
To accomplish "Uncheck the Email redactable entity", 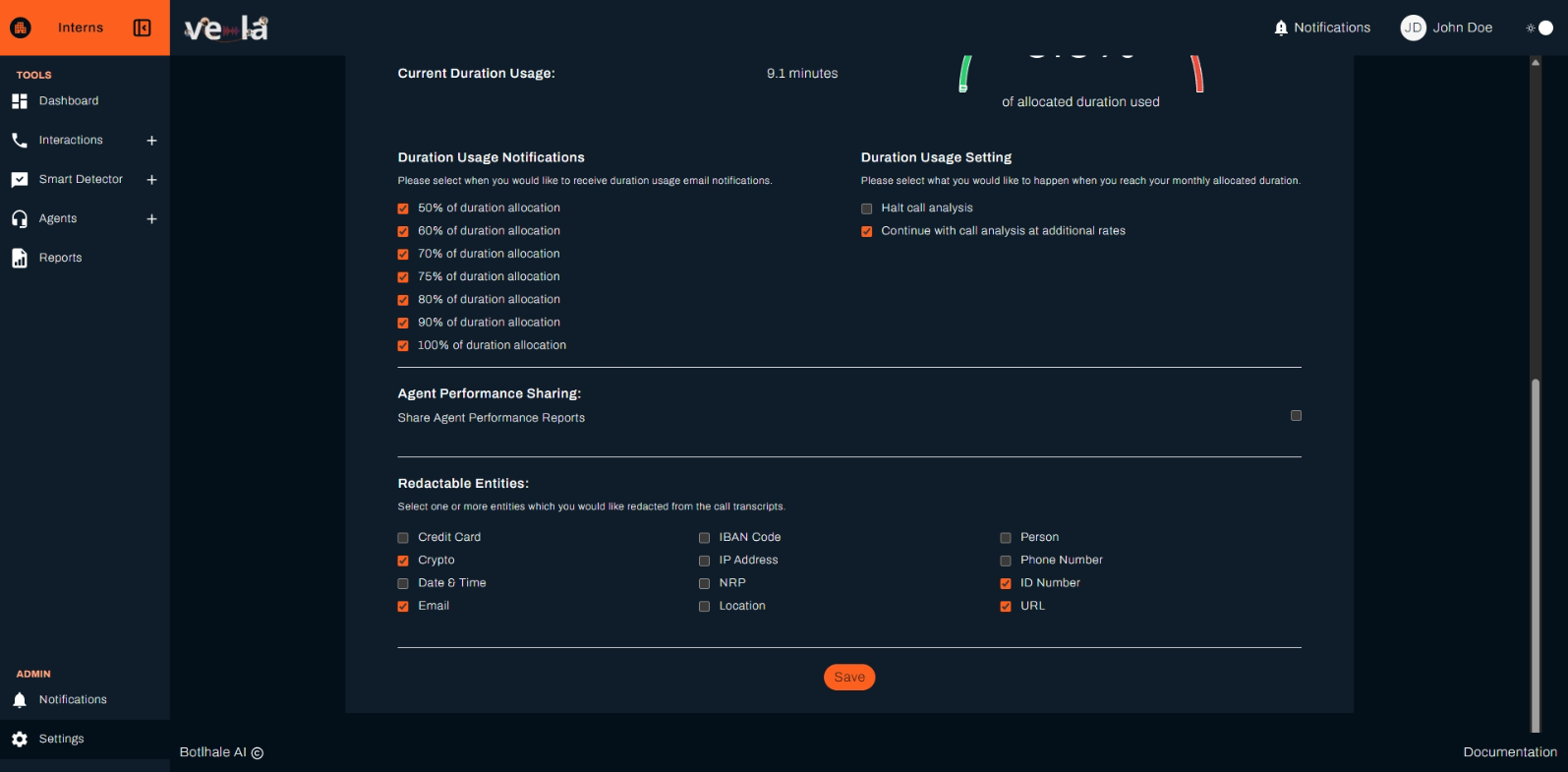I will point(403,607).
